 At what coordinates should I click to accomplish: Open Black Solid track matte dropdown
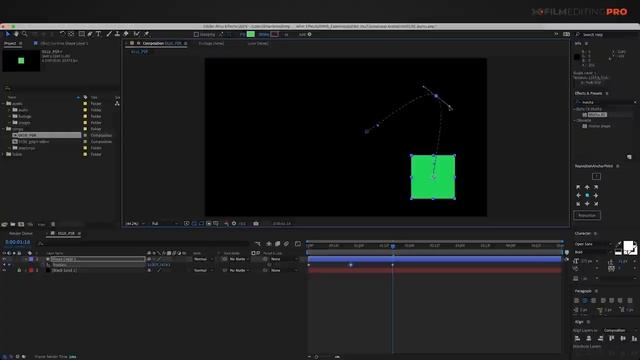pyautogui.click(x=238, y=270)
